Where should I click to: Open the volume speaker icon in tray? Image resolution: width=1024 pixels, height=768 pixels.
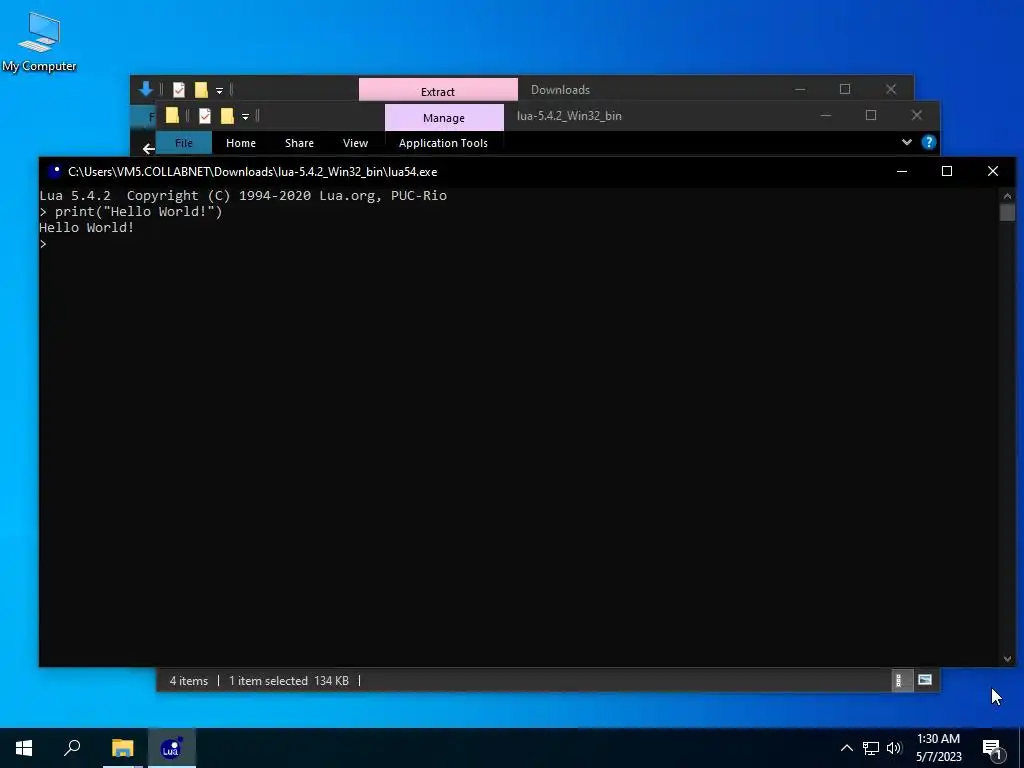click(894, 748)
